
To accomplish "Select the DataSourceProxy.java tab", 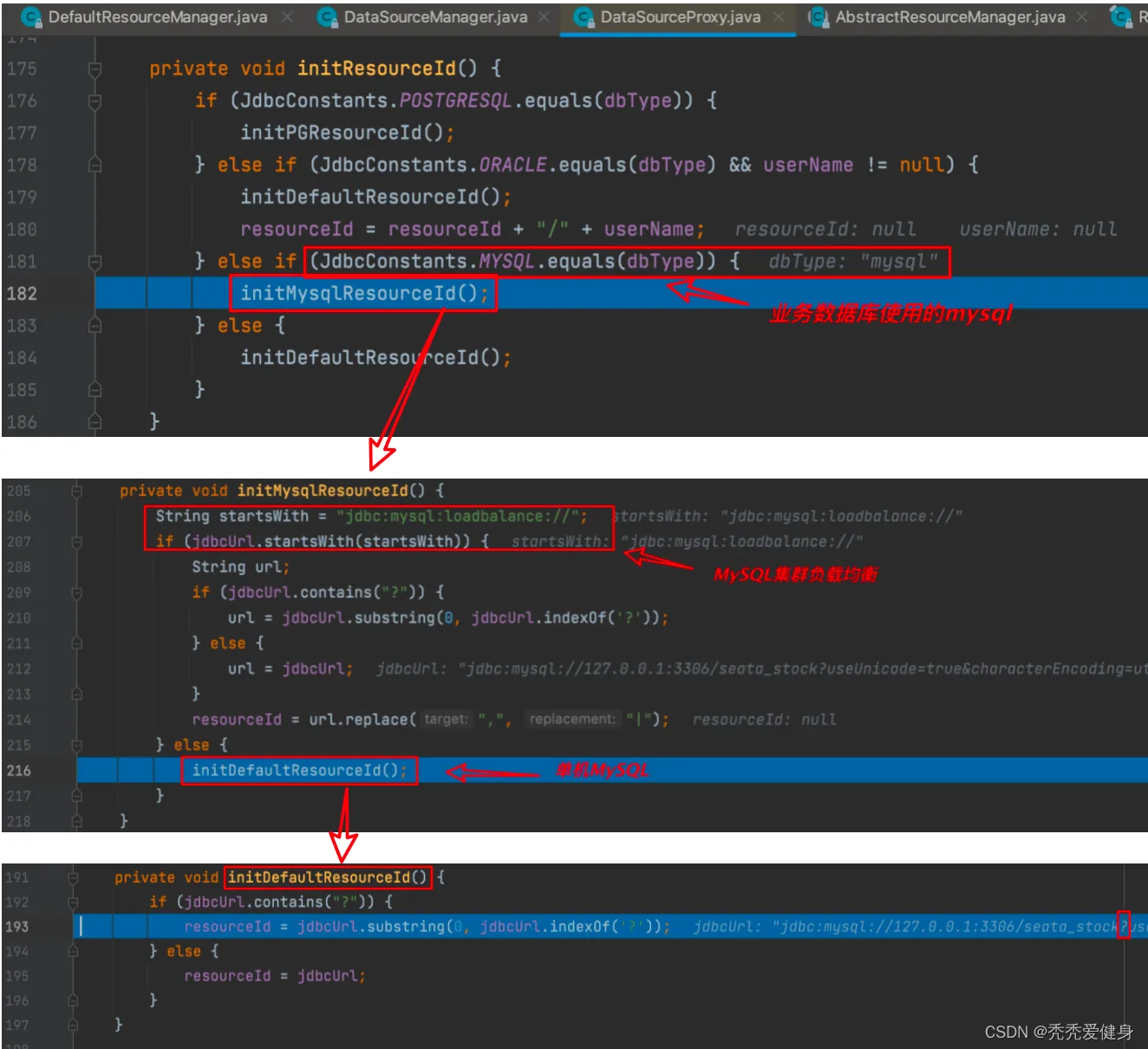I will click(680, 16).
